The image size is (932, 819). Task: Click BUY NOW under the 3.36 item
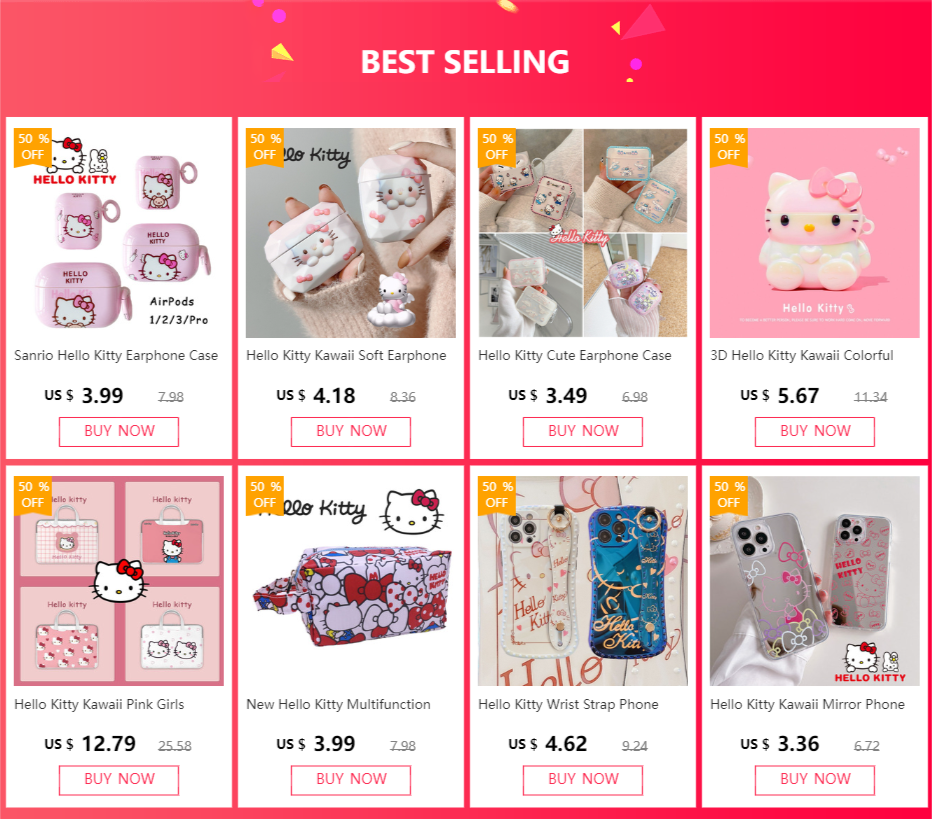pos(814,780)
